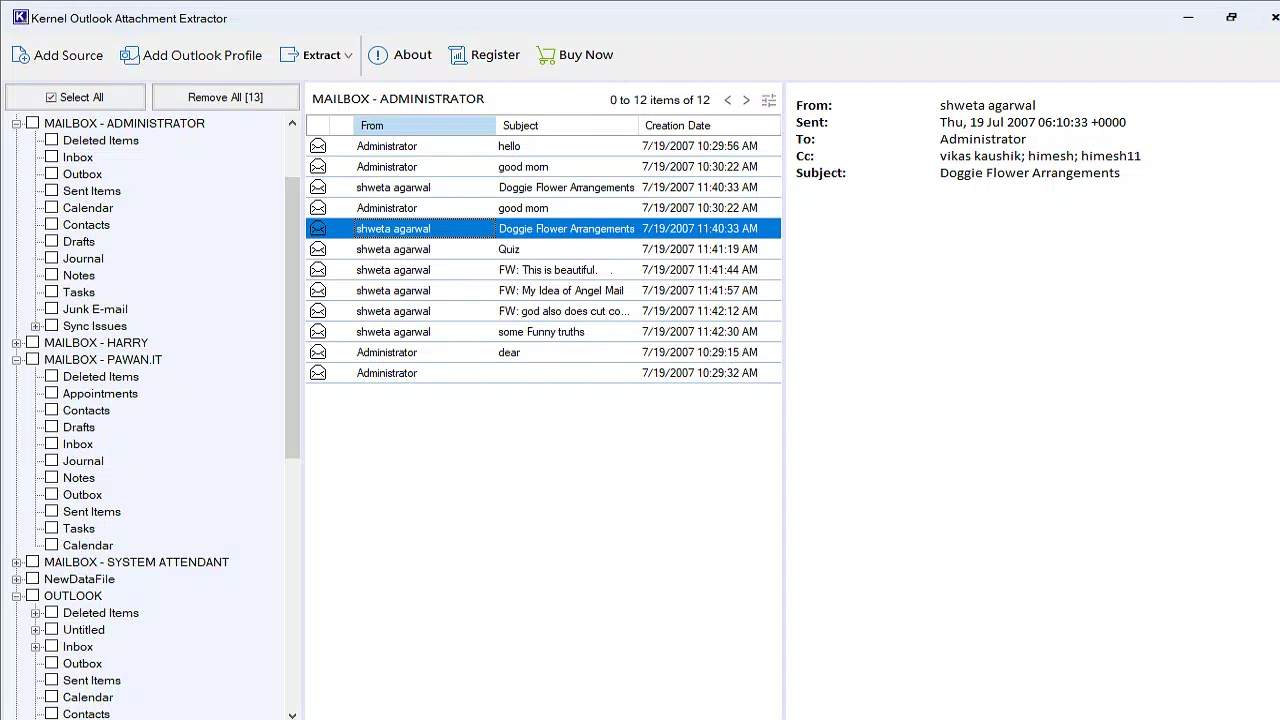Screen dimensions: 1280x720
Task: Click envelope icon of FW: My Idea of Angel Mail
Action: pyautogui.click(x=318, y=290)
